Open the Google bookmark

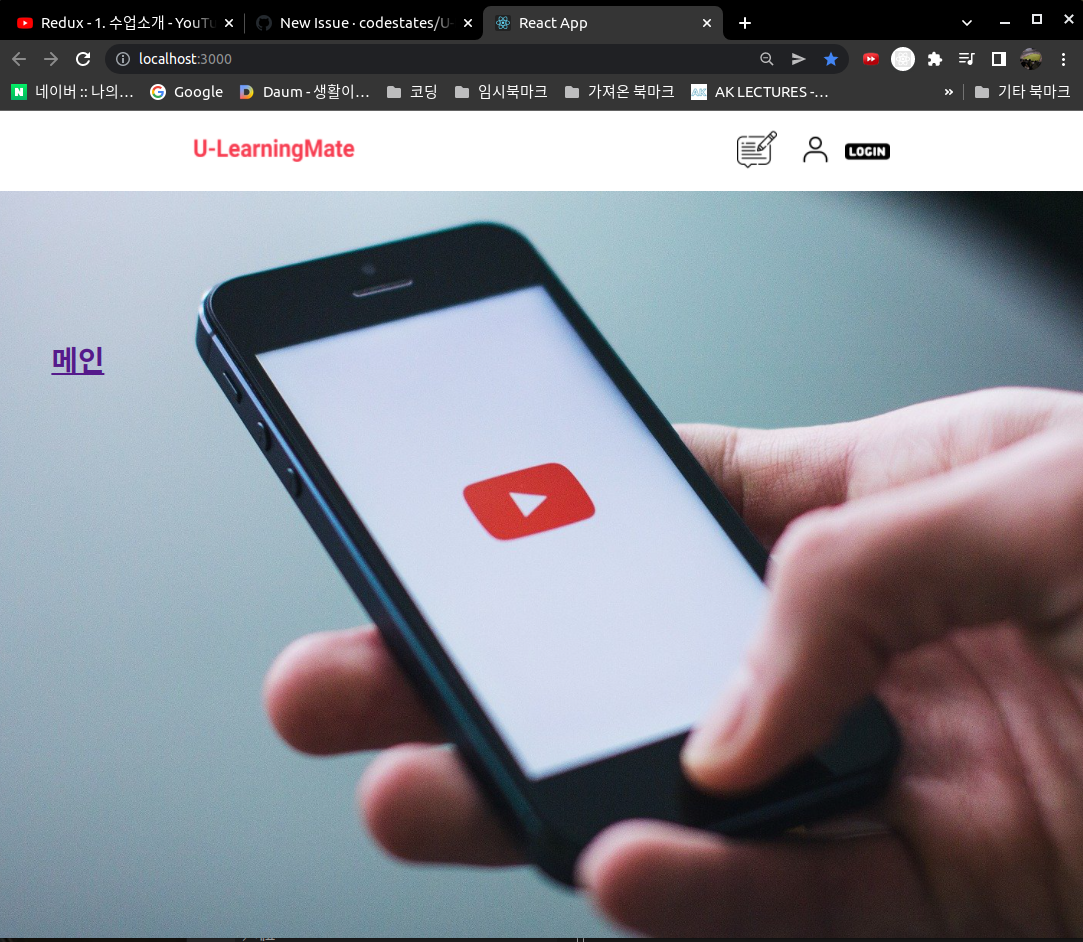tap(186, 92)
